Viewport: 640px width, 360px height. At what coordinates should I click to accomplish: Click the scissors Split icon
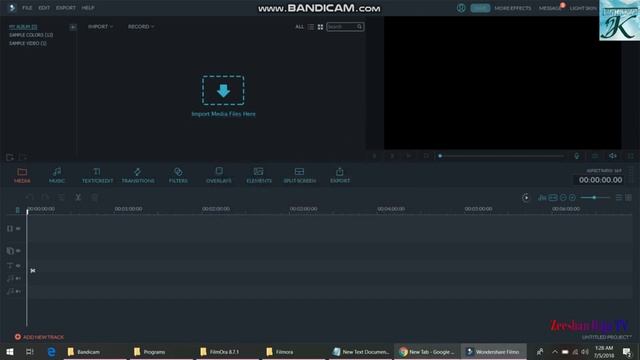coord(78,198)
